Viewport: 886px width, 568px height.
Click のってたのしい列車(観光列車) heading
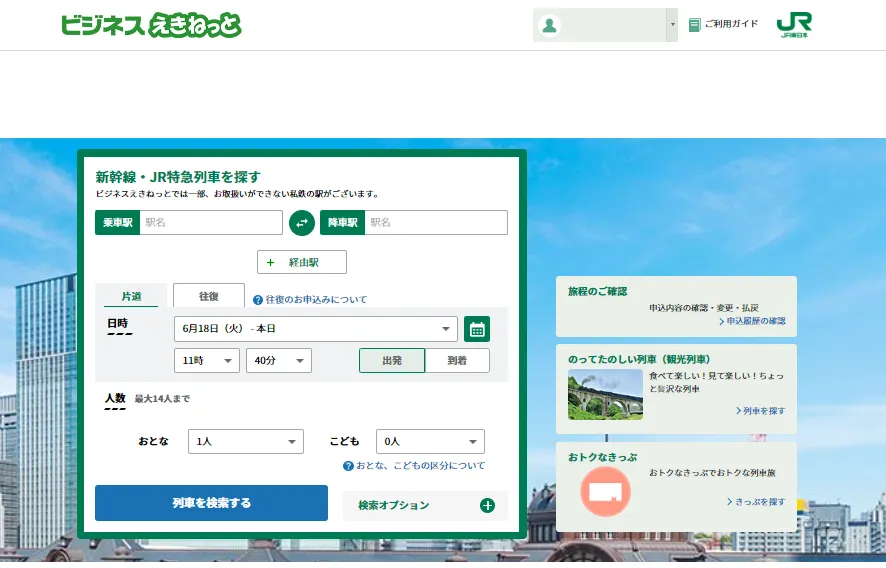[639, 359]
